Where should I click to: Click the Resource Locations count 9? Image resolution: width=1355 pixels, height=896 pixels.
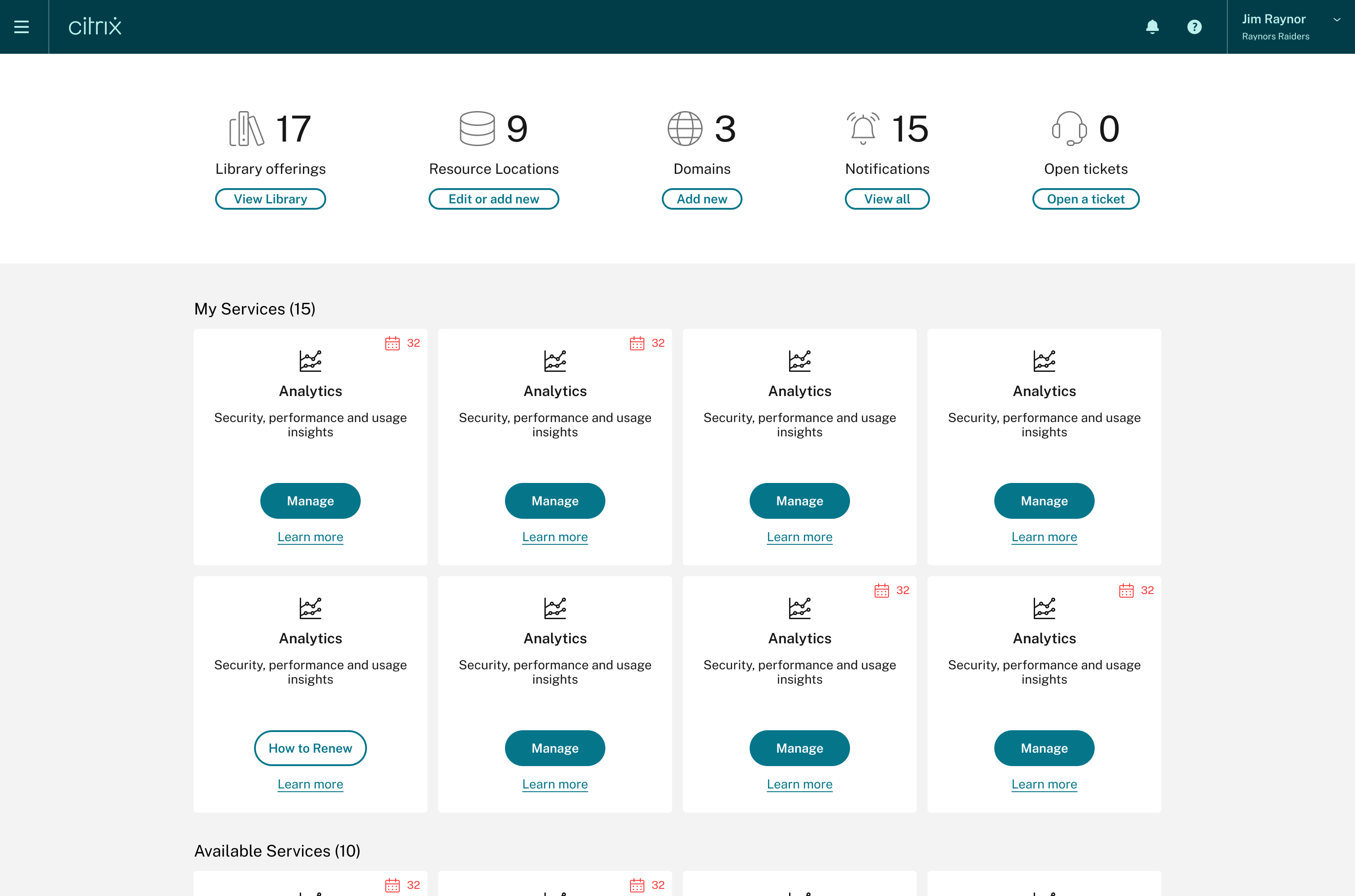(x=517, y=129)
